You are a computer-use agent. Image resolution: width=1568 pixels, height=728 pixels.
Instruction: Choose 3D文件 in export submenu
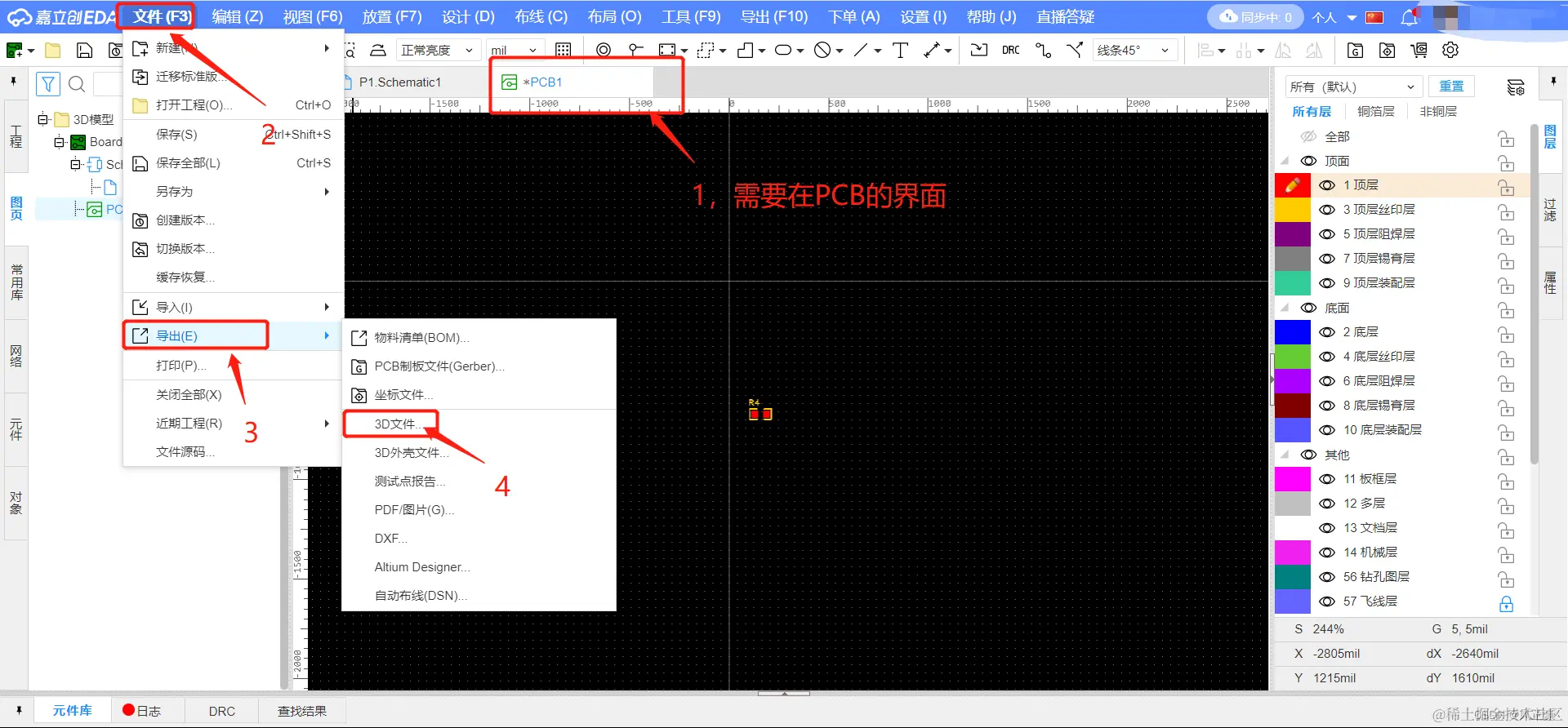[479, 424]
